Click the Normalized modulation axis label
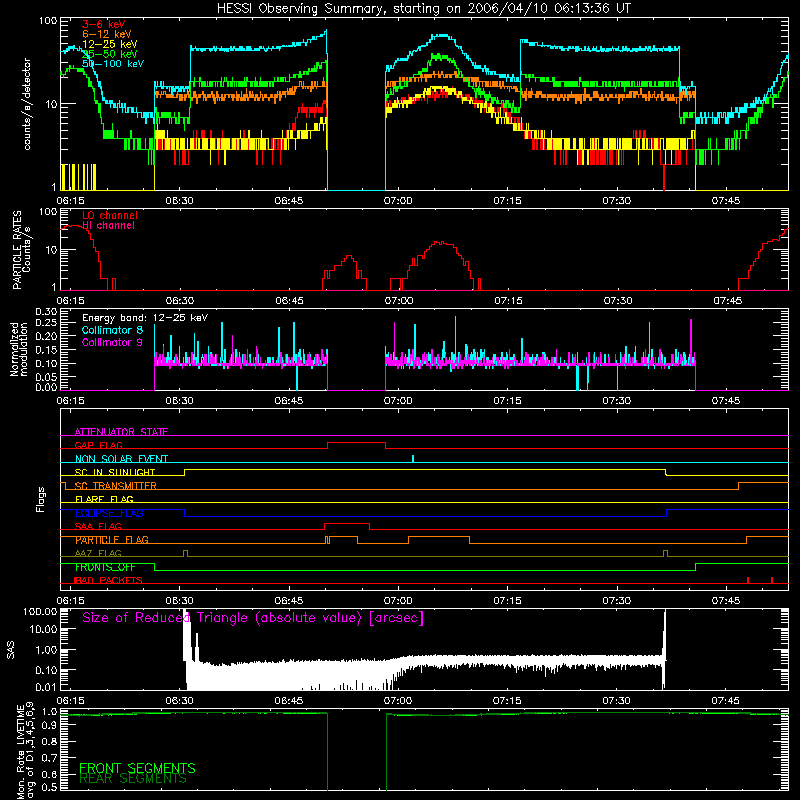Image resolution: width=800 pixels, height=800 pixels. click(x=19, y=349)
